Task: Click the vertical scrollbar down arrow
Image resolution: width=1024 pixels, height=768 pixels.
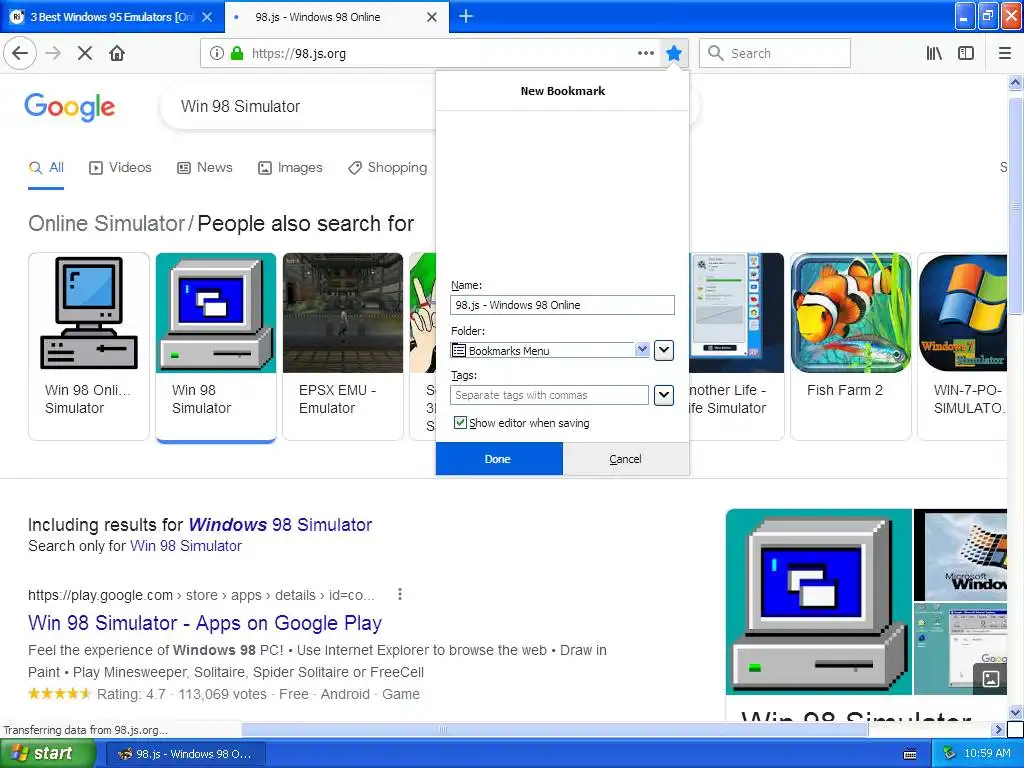Action: click(1015, 712)
